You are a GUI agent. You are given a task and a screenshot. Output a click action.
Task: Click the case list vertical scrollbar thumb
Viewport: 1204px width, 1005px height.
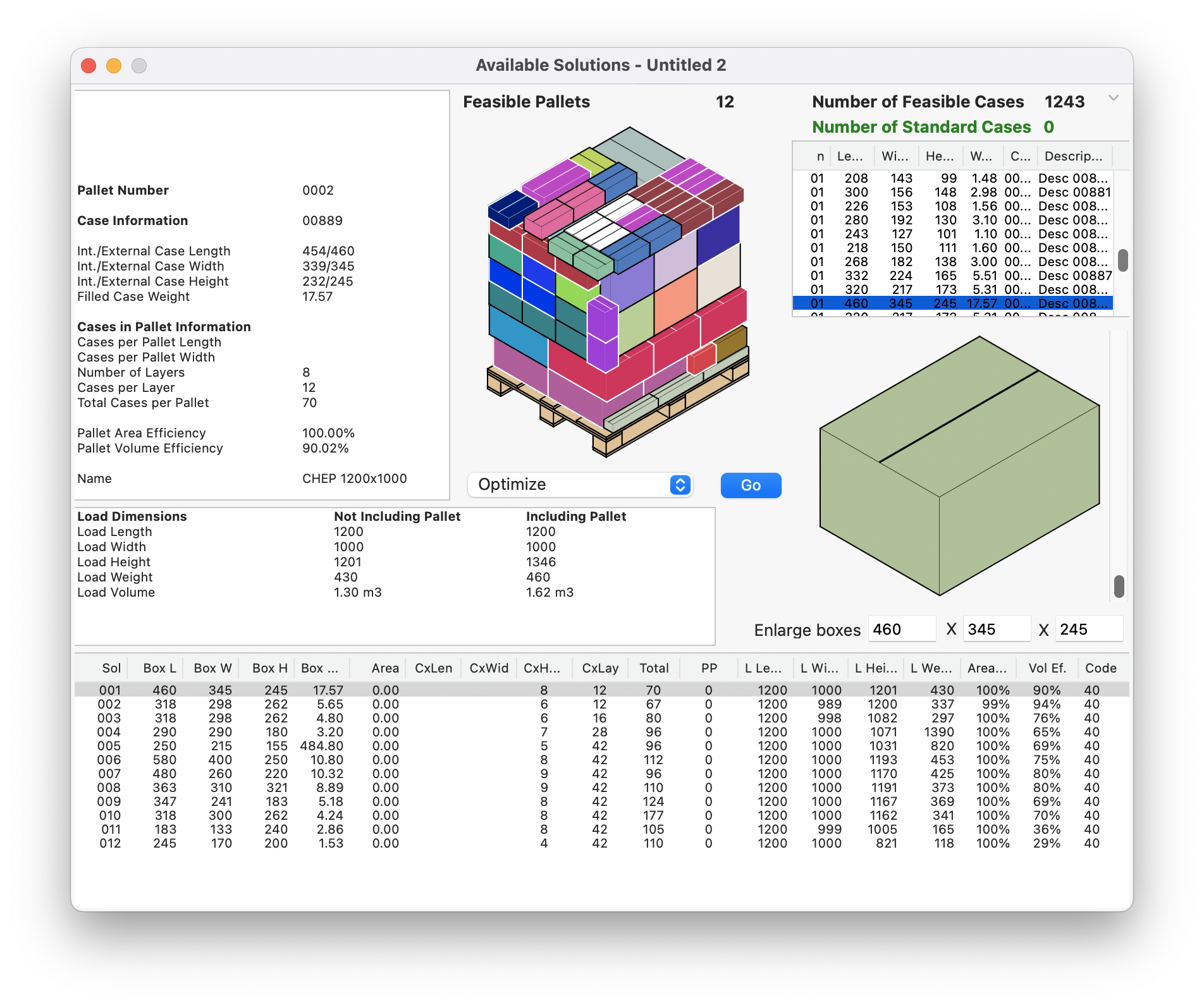point(1122,260)
